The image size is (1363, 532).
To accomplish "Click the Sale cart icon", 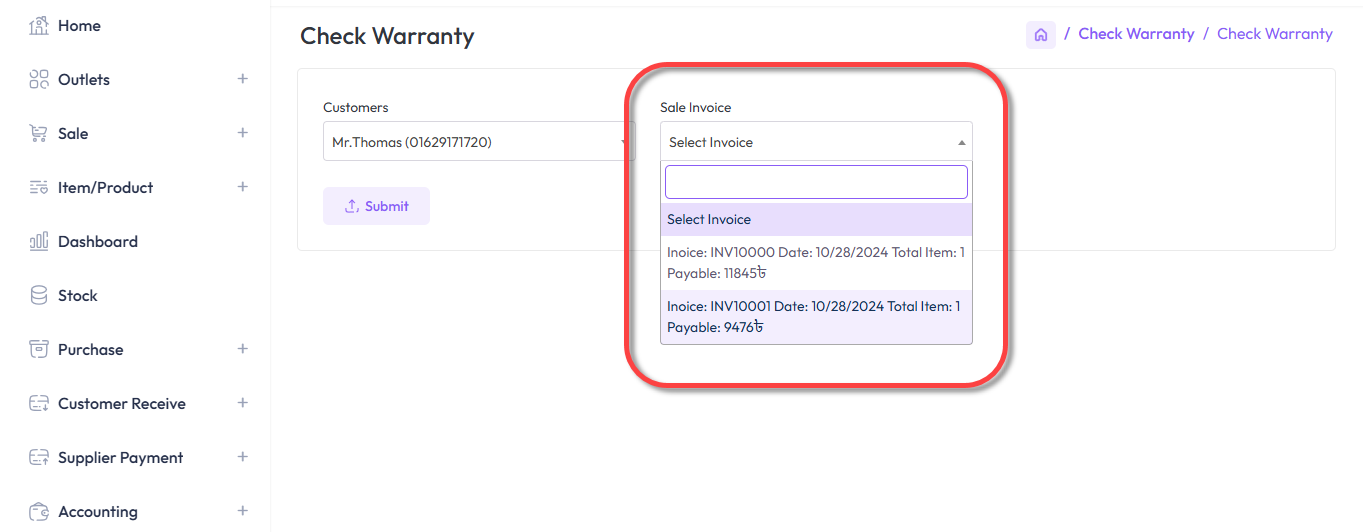I will pos(39,134).
